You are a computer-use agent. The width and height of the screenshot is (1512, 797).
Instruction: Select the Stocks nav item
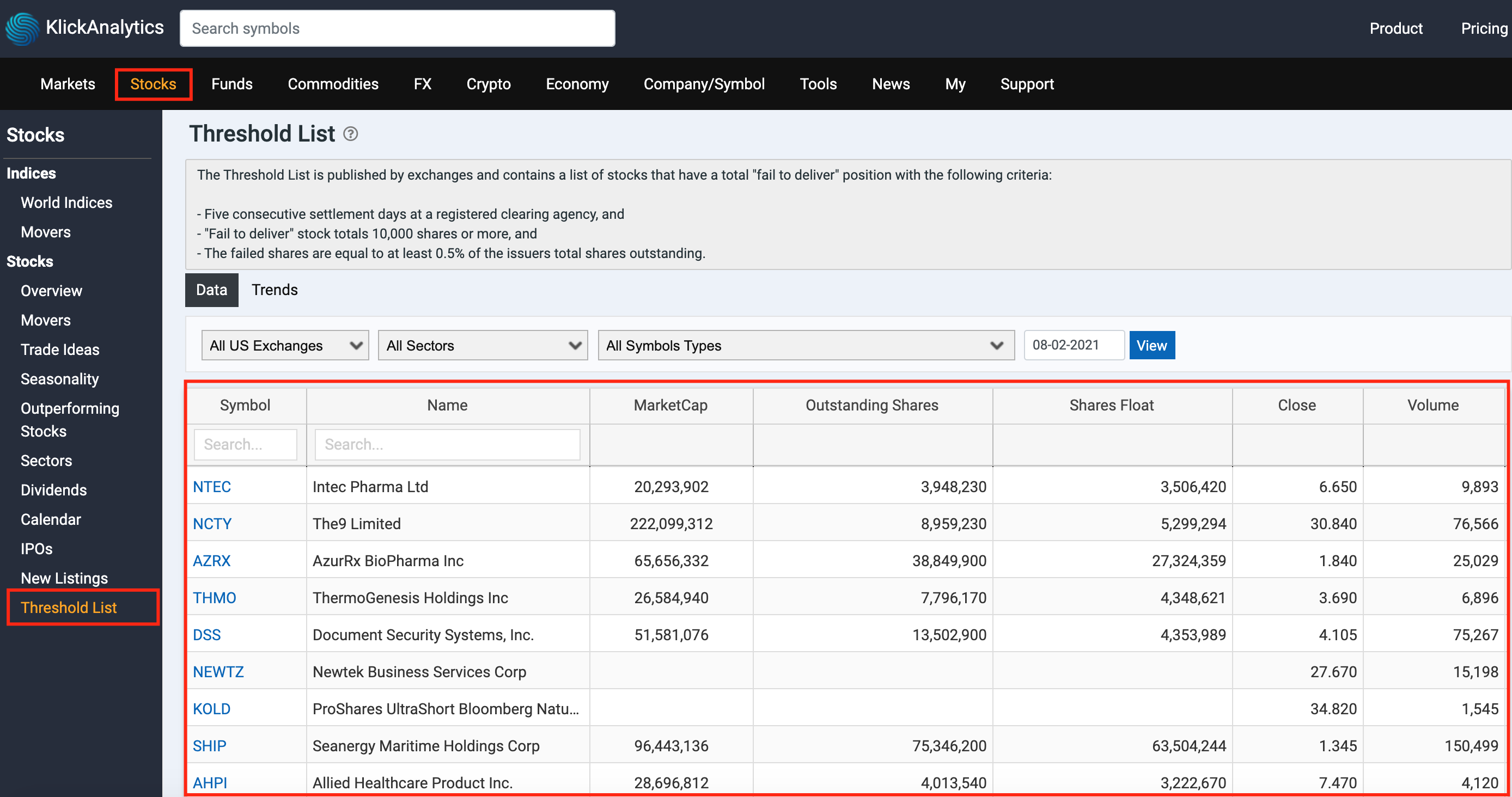[153, 84]
